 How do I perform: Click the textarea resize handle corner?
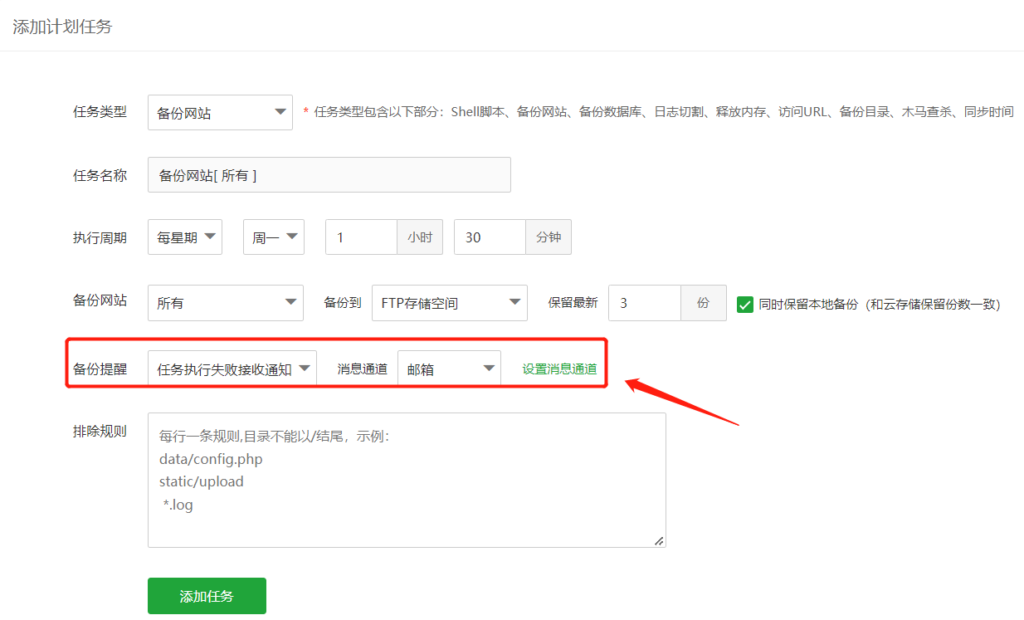coord(659,540)
